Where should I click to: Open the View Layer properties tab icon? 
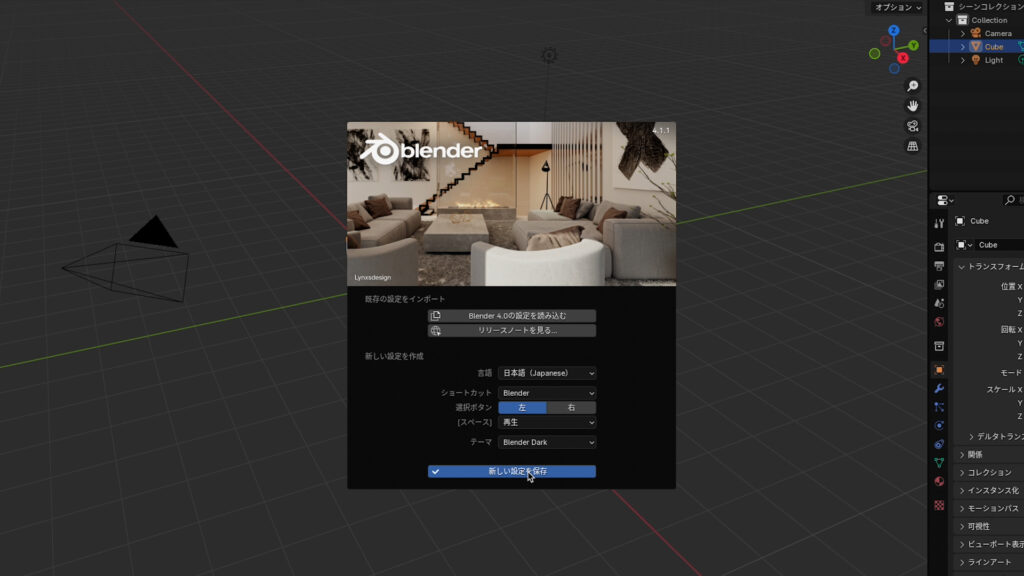[x=939, y=285]
